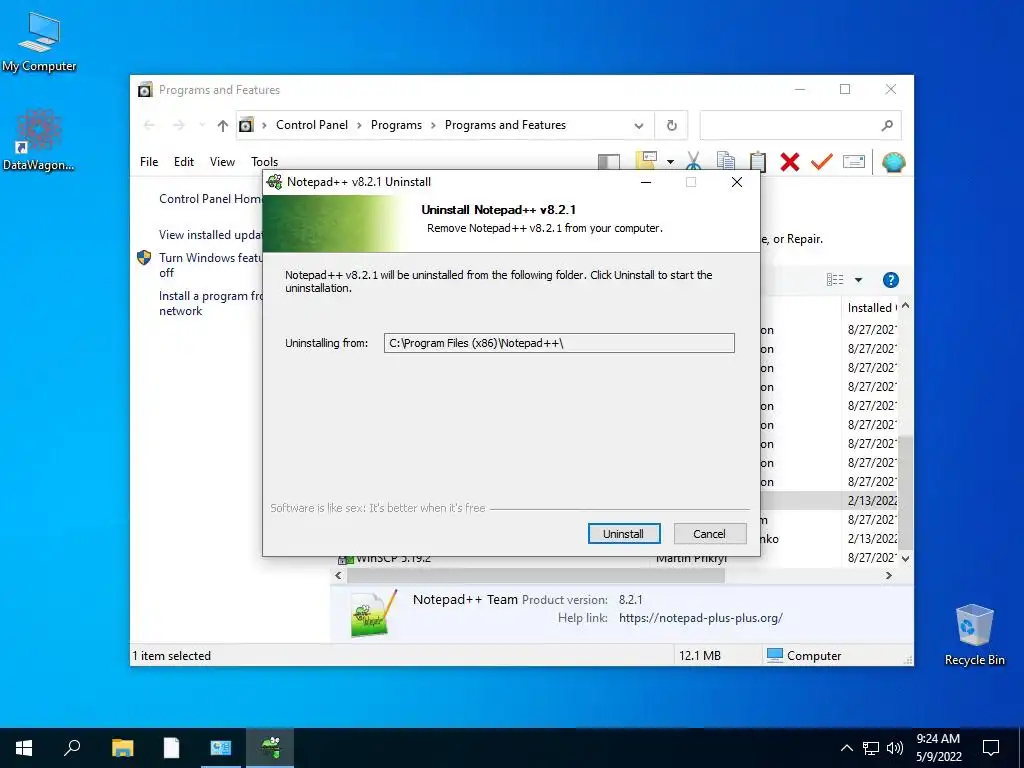The image size is (1024, 768).
Task: Click the change view icon
Action: click(x=835, y=280)
